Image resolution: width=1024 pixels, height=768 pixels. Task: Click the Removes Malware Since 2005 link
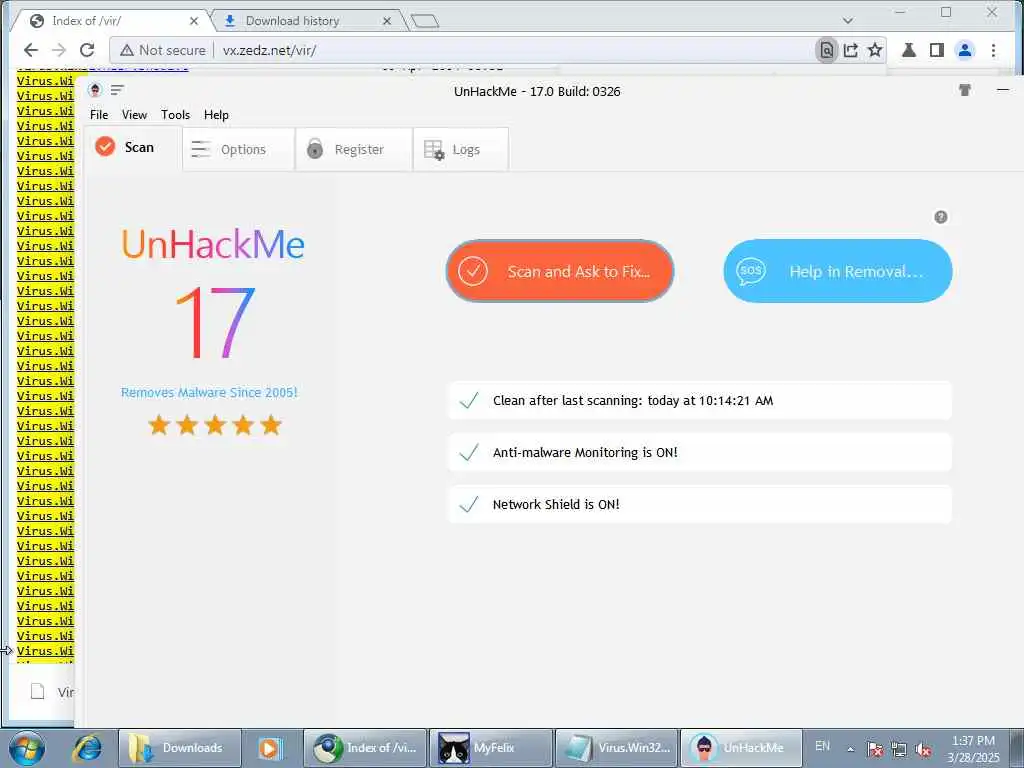[x=209, y=392]
